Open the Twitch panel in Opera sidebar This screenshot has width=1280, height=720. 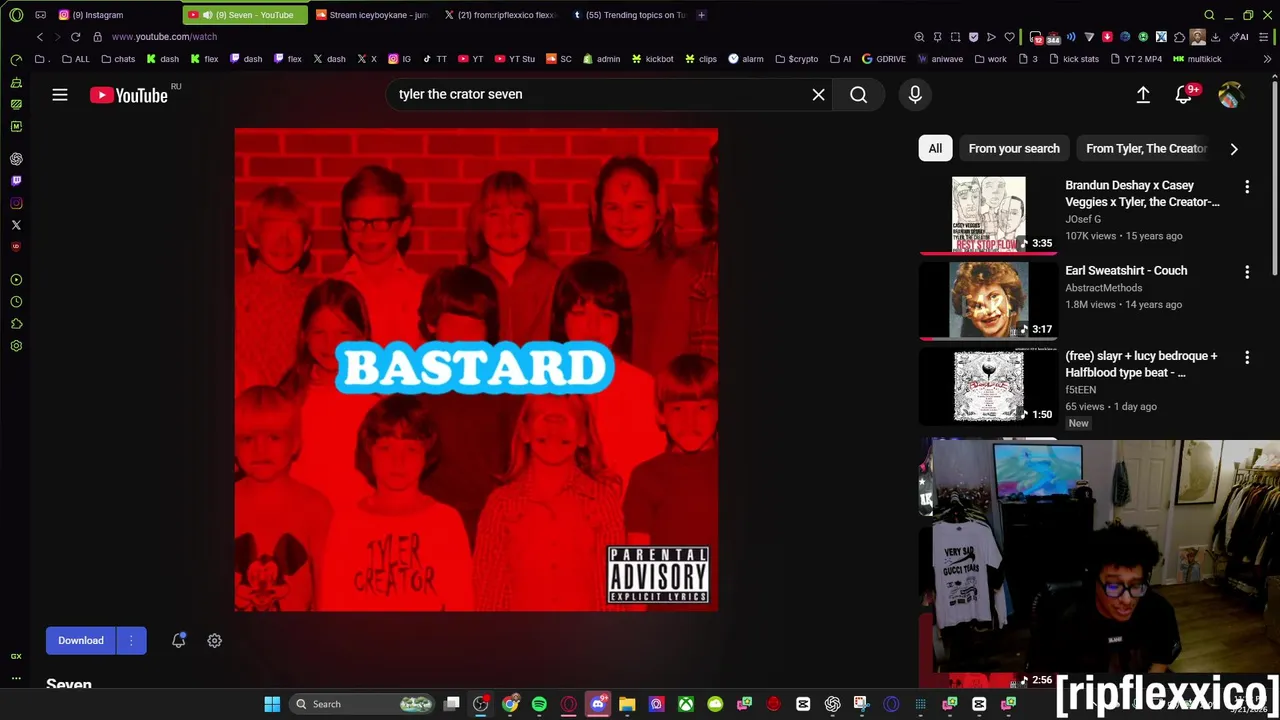(x=16, y=181)
